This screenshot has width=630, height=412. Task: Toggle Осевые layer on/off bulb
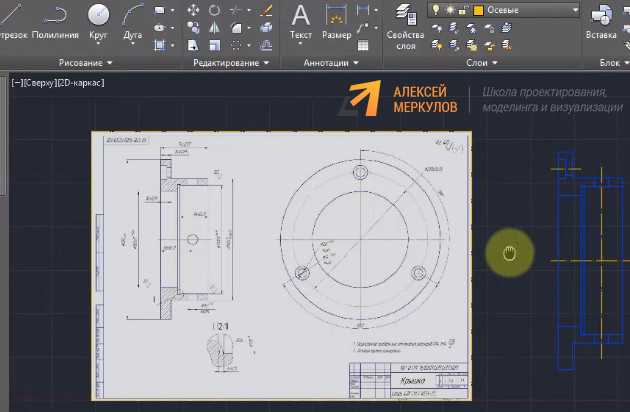[436, 10]
